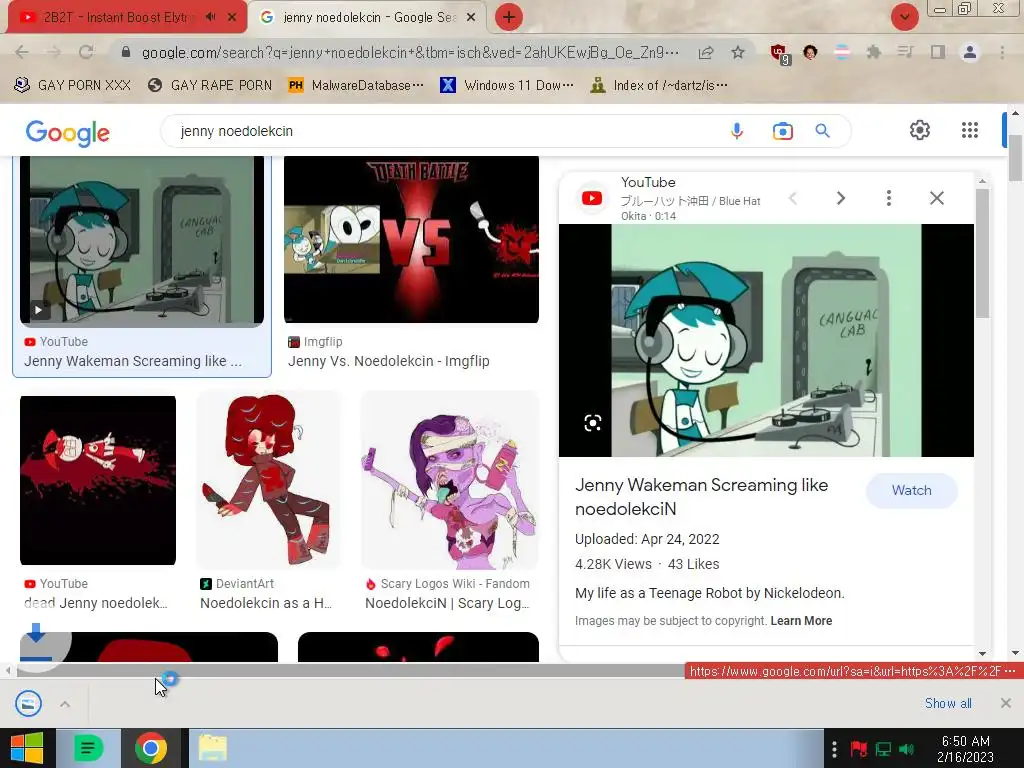The image size is (1024, 768).
Task: Open File Explorer from the taskbar
Action: [x=212, y=748]
